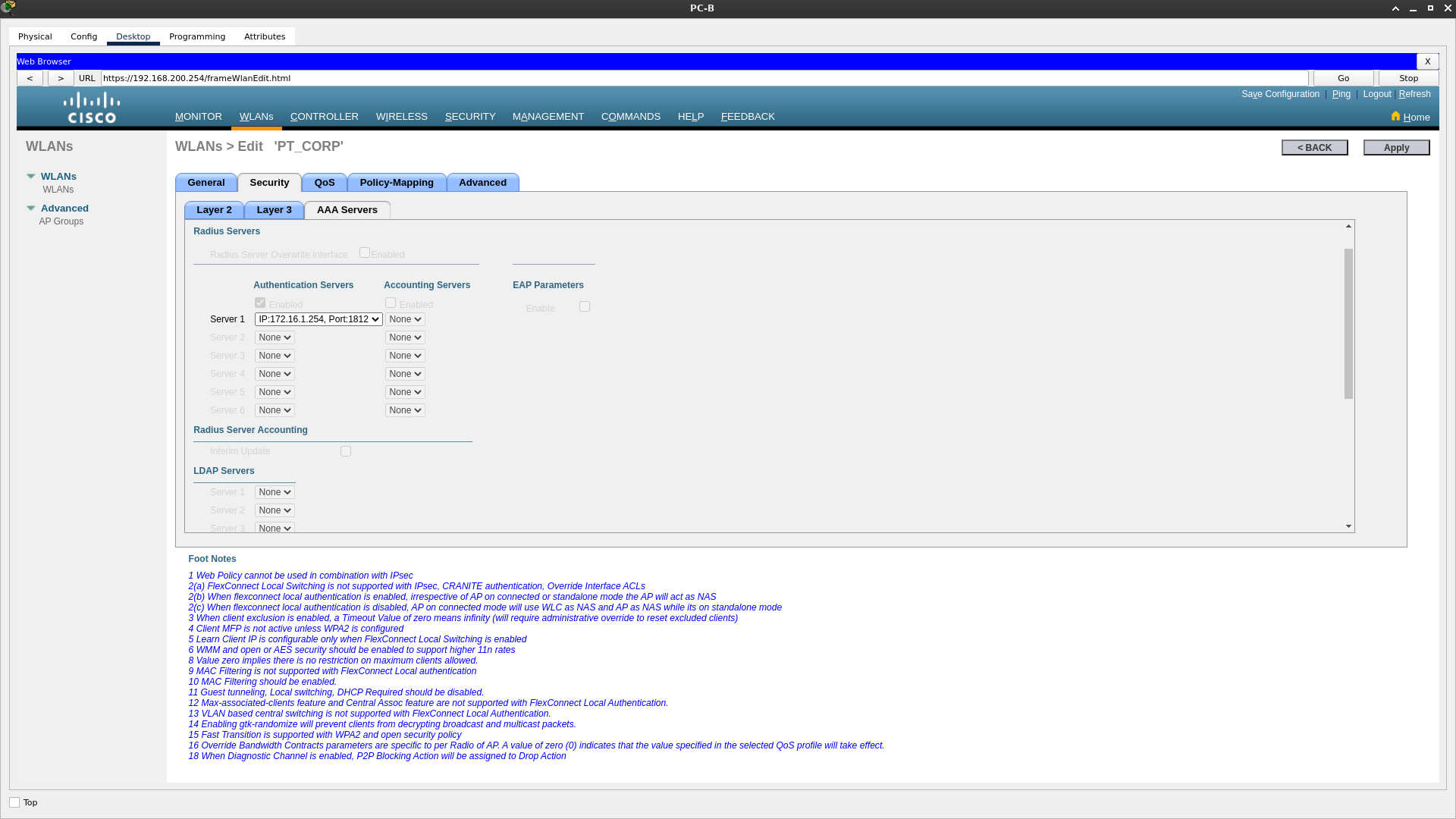1456x819 pixels.
Task: Toggle Accounting Servers Enabled checkbox
Action: 391,303
